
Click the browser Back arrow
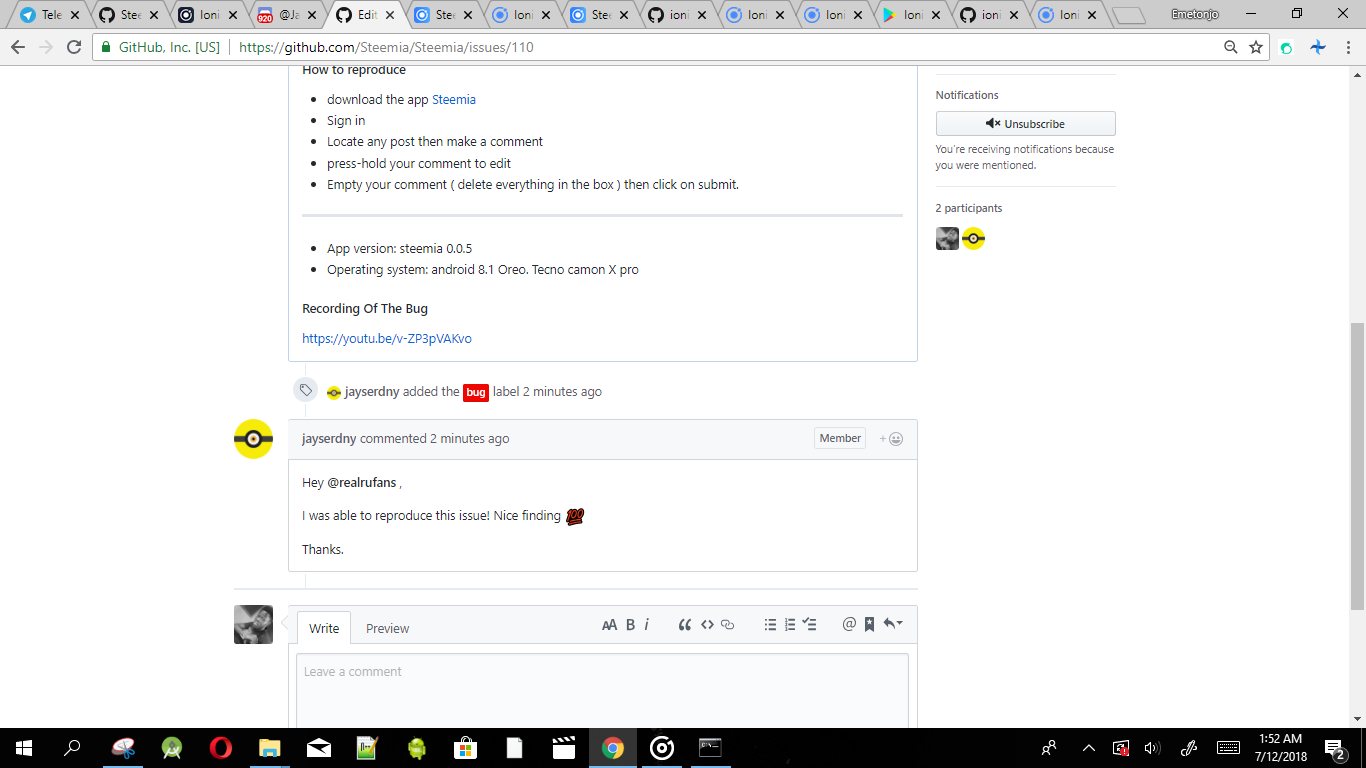[18, 47]
